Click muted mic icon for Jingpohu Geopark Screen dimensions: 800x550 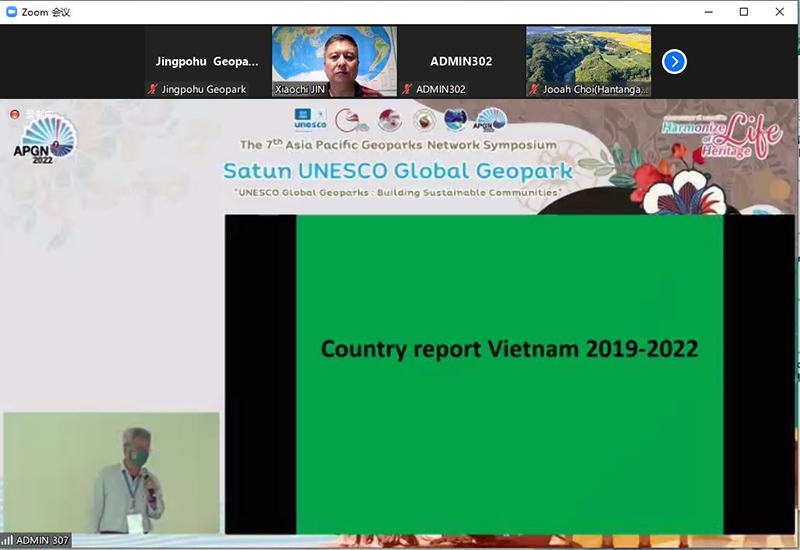coord(153,89)
